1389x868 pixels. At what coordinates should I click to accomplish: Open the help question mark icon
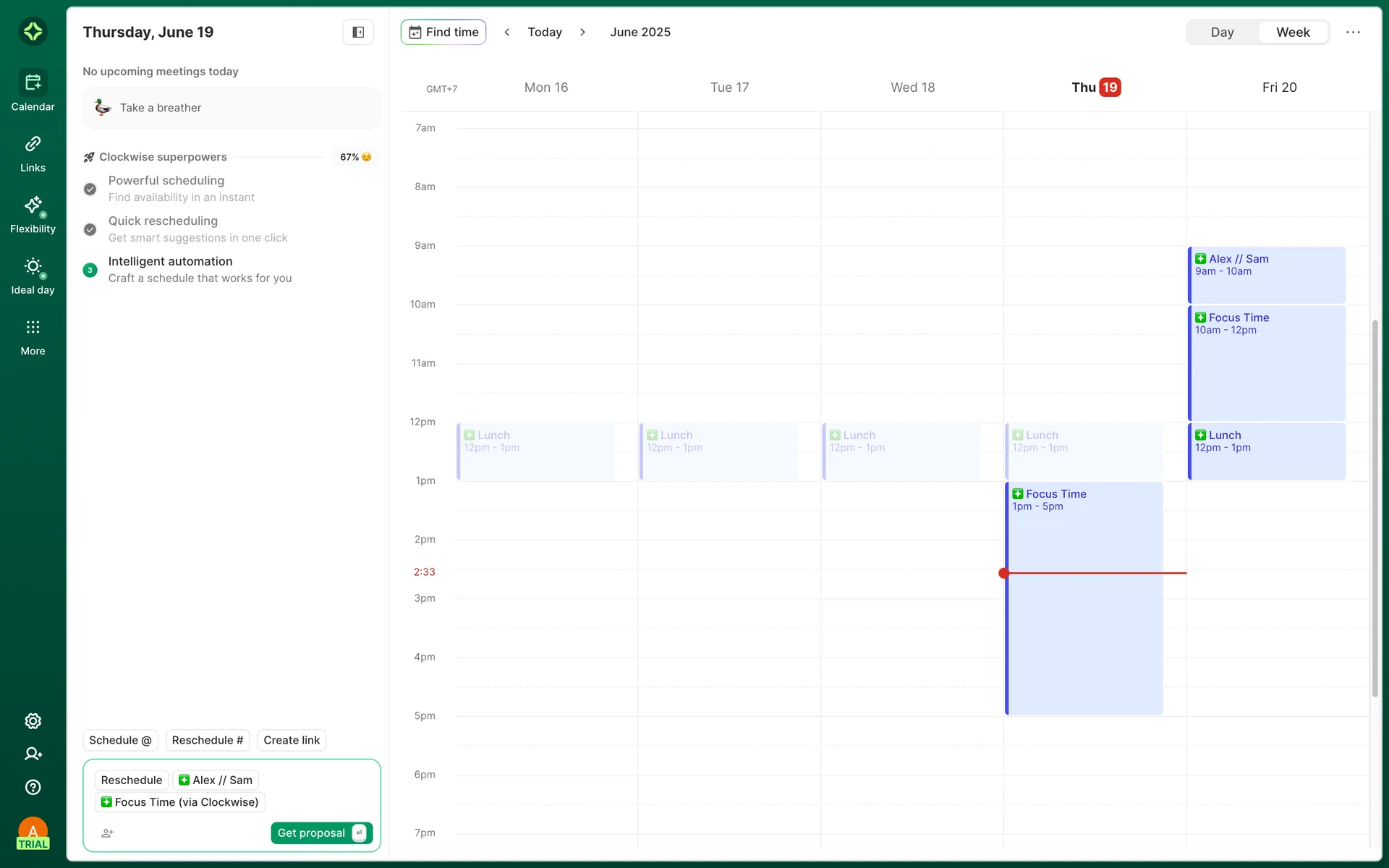[33, 787]
